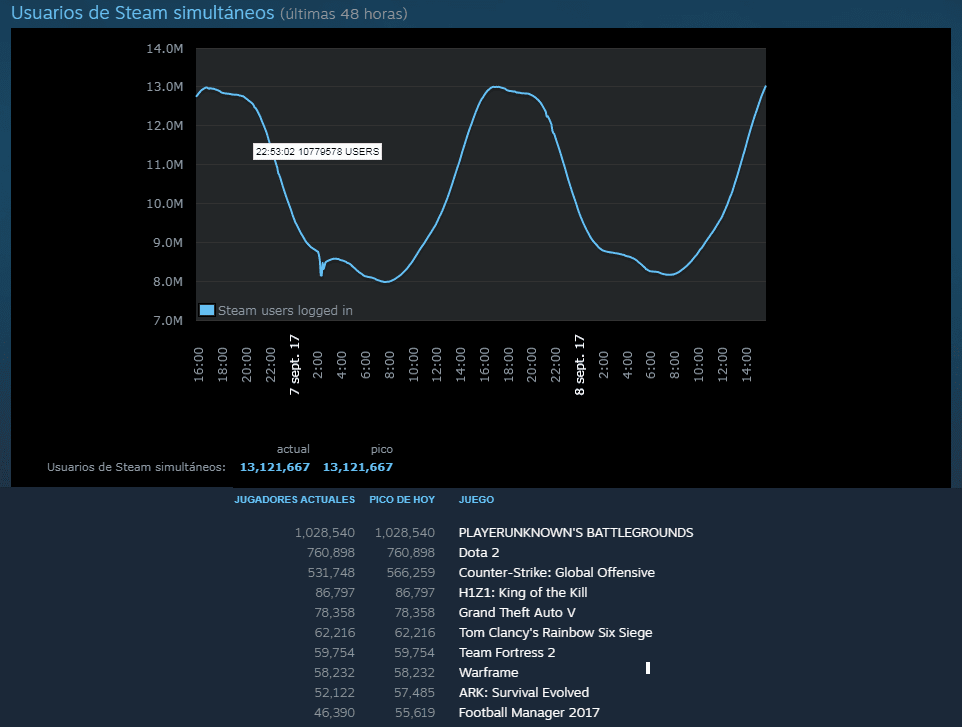This screenshot has height=727, width=962.
Task: Select H1Z1 current players value 86,797
Action: coord(335,593)
